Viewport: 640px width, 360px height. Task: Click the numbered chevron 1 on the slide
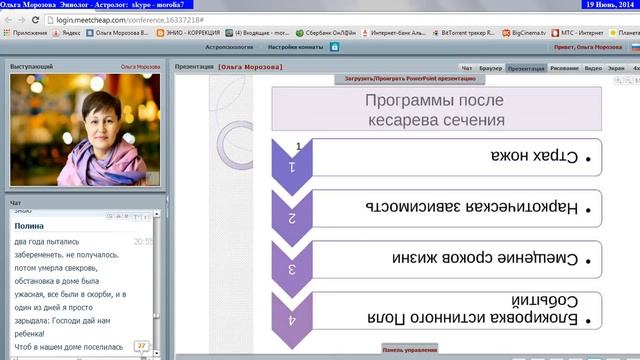tap(292, 167)
